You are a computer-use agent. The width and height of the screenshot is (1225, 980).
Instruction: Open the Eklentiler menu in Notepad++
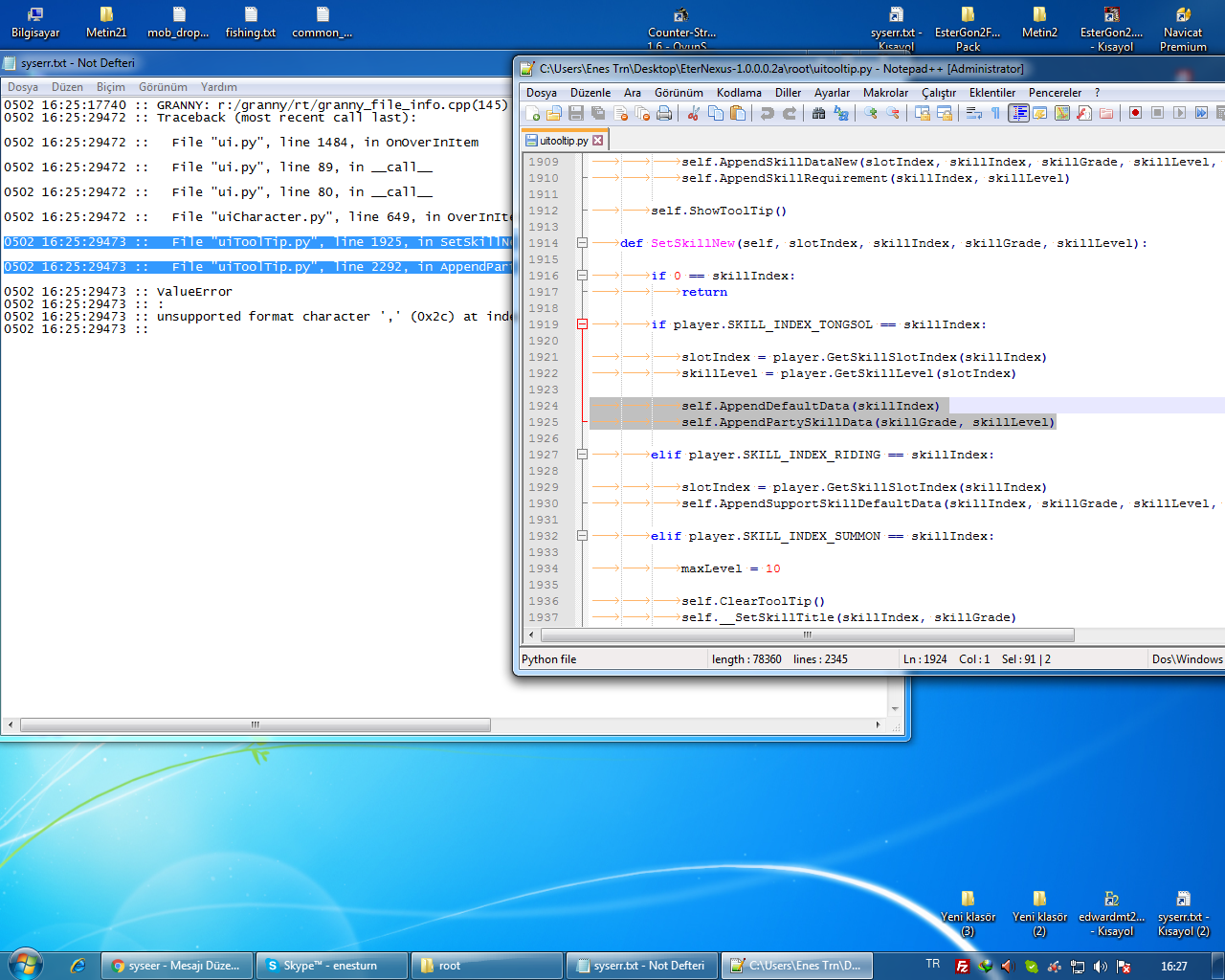[992, 93]
